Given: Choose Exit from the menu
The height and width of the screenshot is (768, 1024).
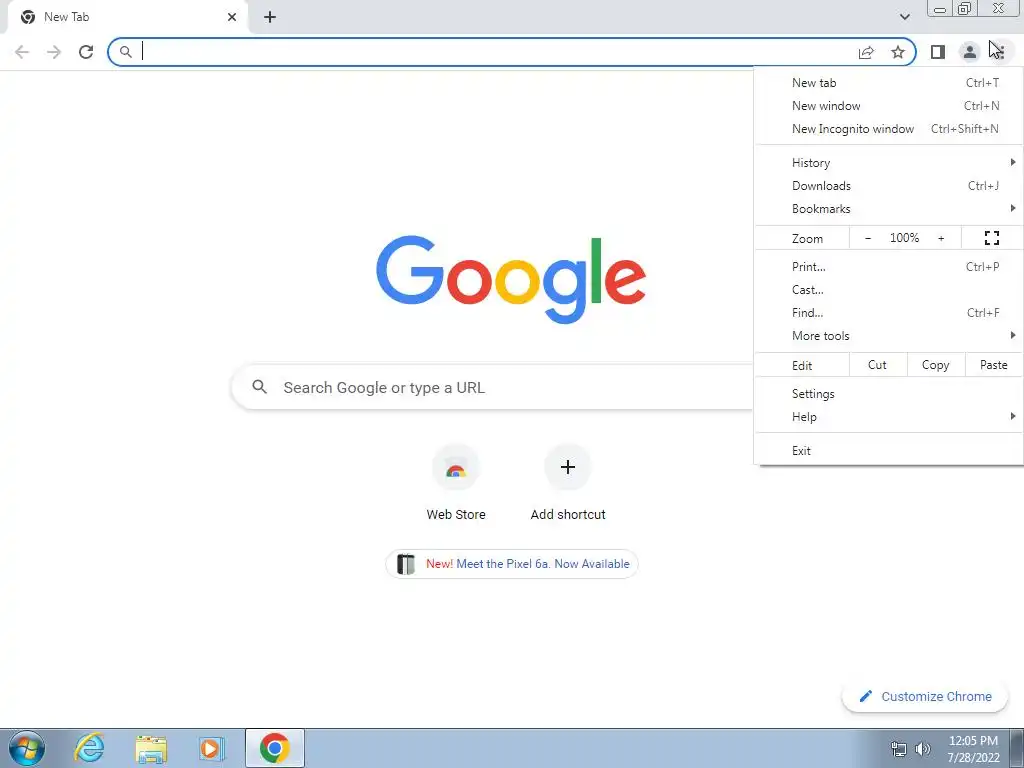Looking at the screenshot, I should coord(889,451).
